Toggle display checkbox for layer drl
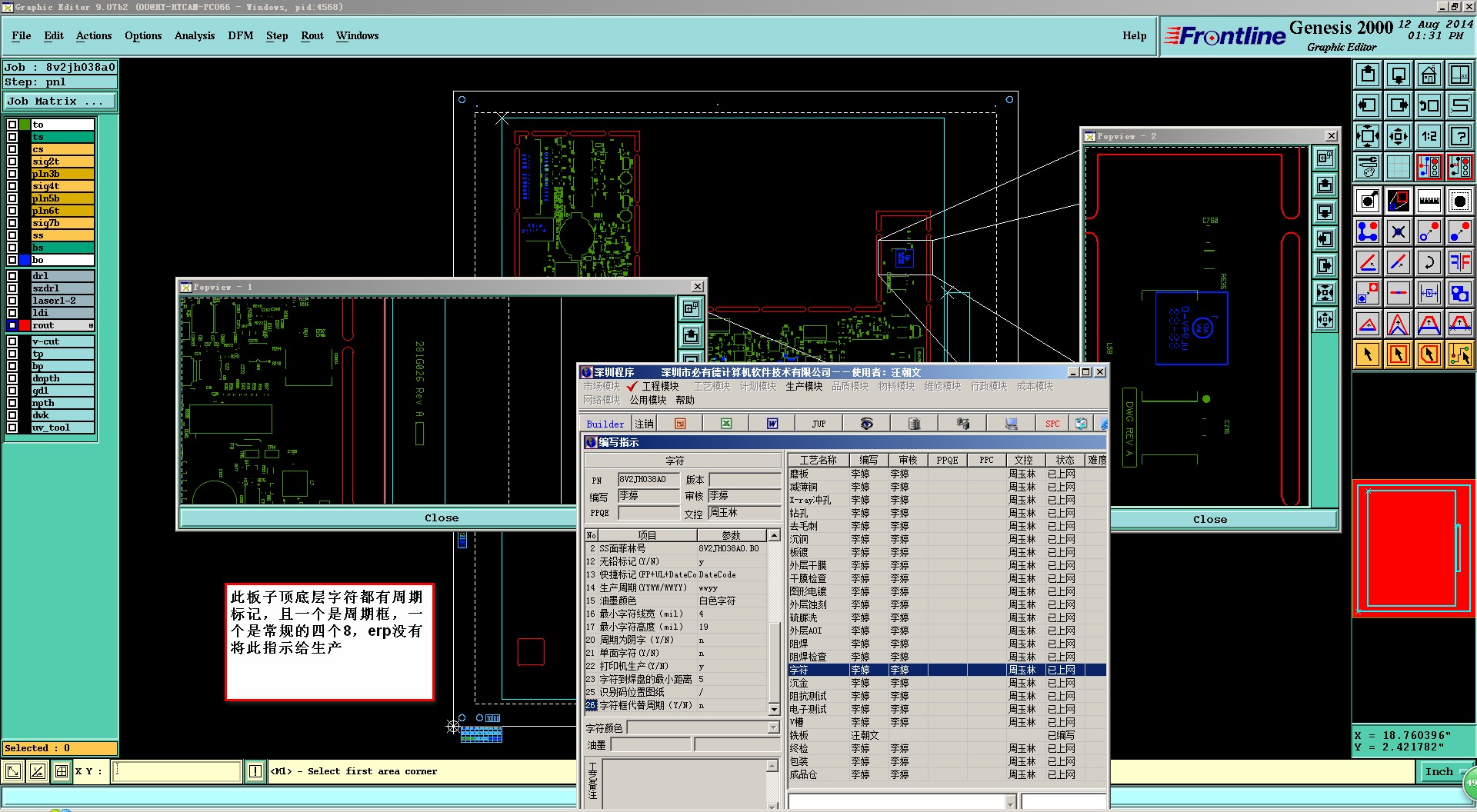The width and height of the screenshot is (1477, 812). (x=12, y=276)
